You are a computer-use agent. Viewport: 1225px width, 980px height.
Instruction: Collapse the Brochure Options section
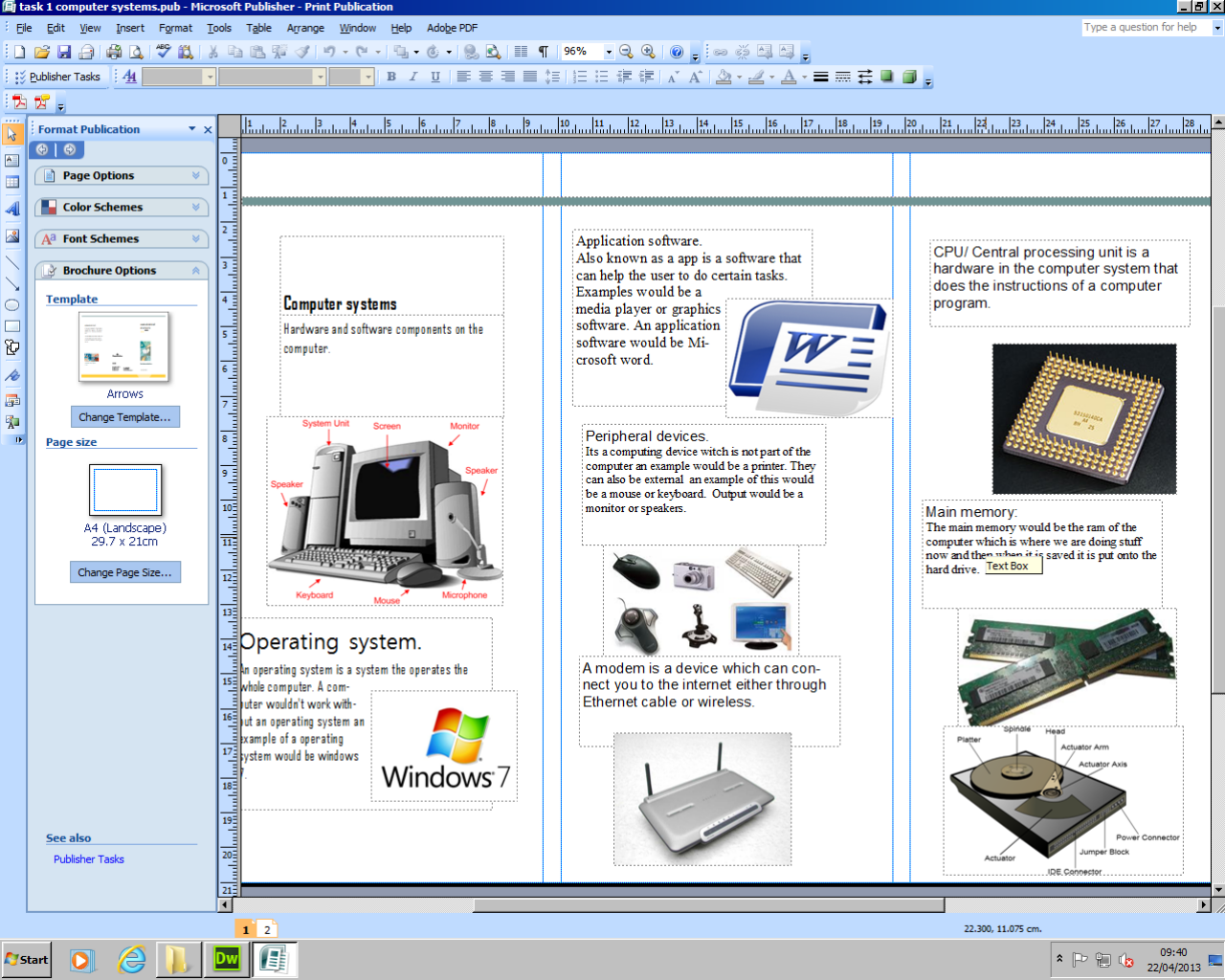(x=122, y=270)
